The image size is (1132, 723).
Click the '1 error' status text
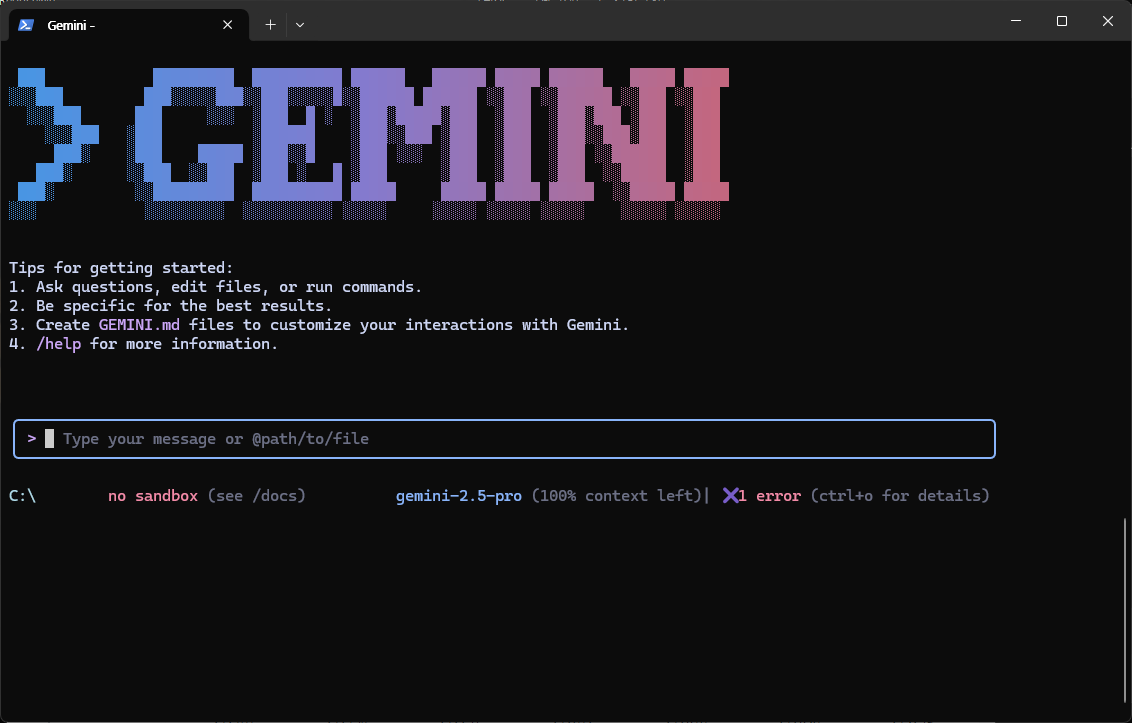(x=770, y=495)
